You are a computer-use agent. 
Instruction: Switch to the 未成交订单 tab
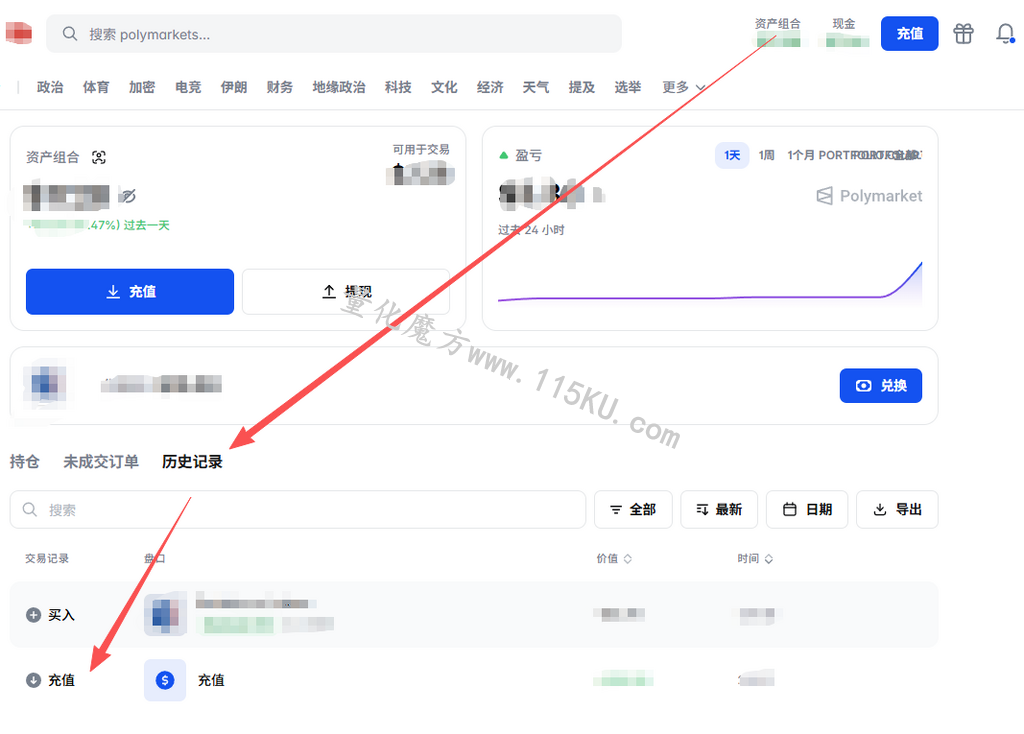pos(101,462)
